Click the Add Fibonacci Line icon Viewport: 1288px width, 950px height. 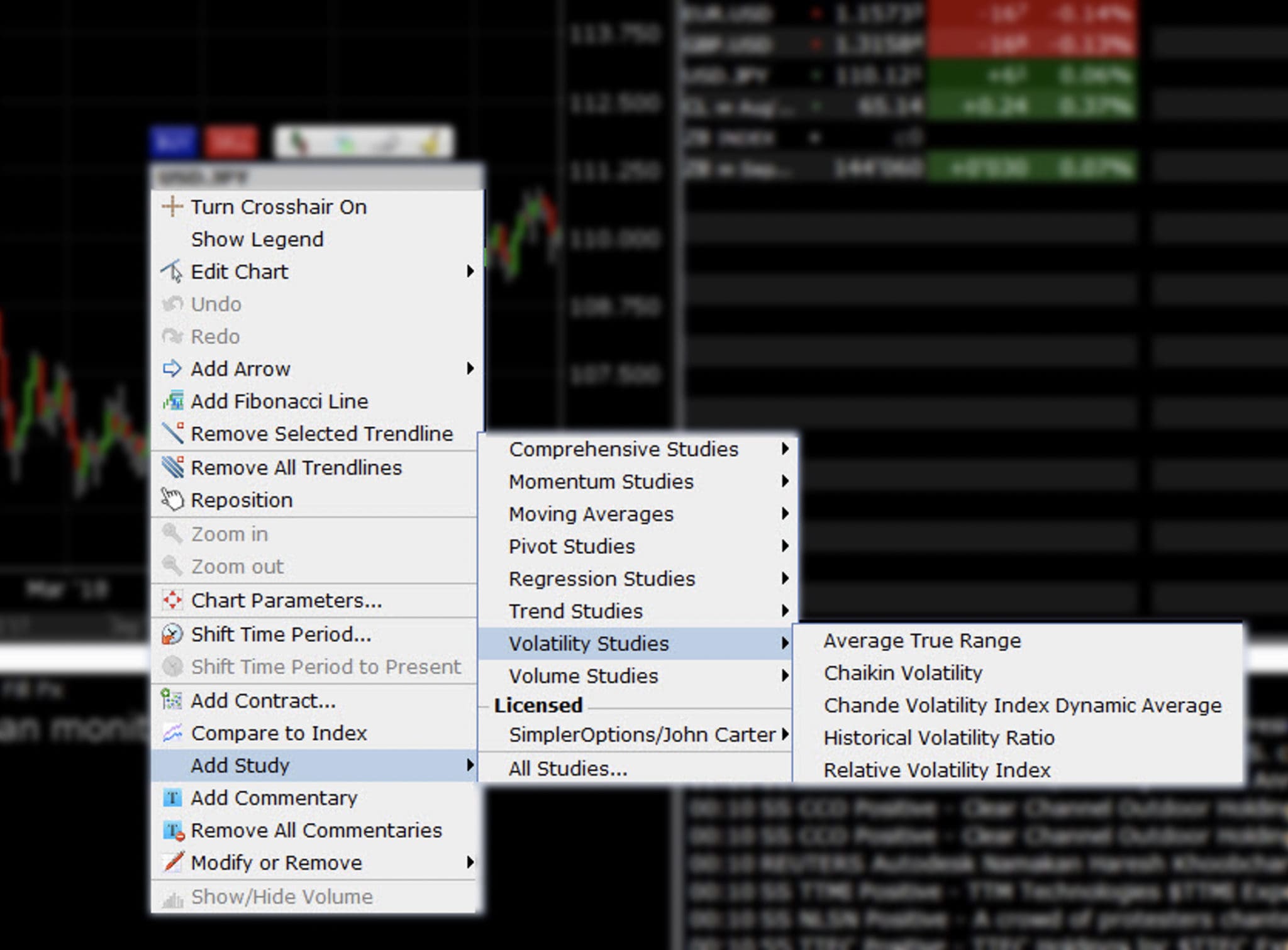tap(173, 401)
